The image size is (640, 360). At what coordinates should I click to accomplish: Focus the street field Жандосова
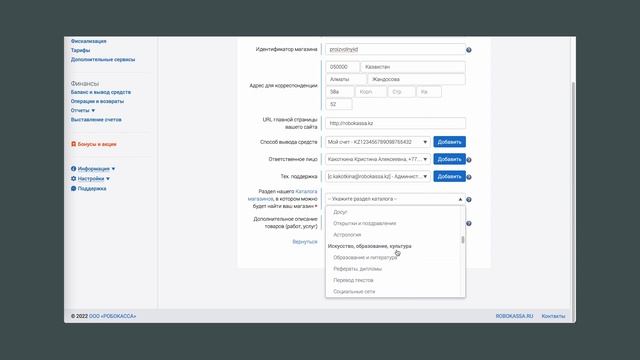pyautogui.click(x=416, y=79)
